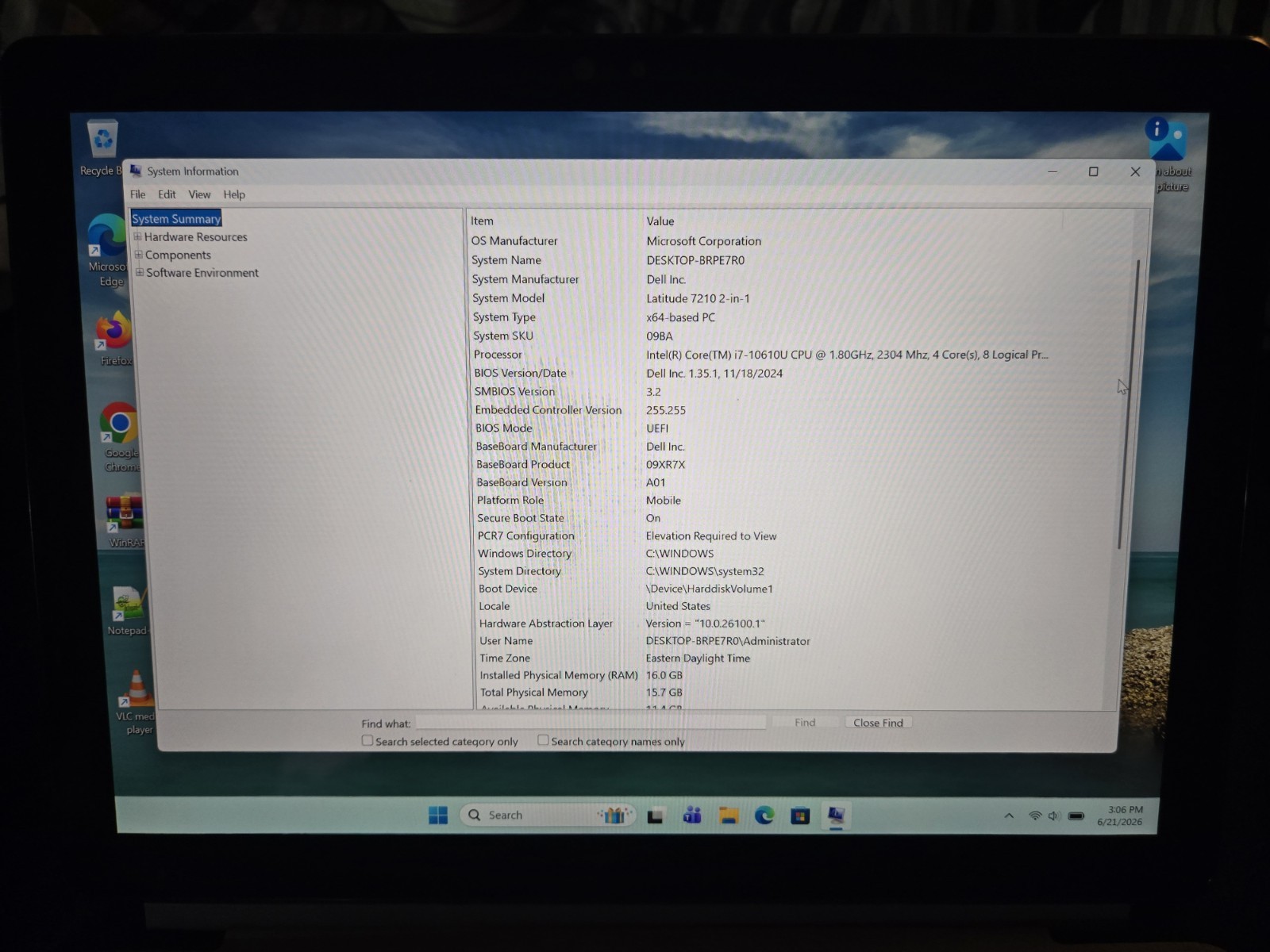Show hidden system tray icons

[1009, 816]
